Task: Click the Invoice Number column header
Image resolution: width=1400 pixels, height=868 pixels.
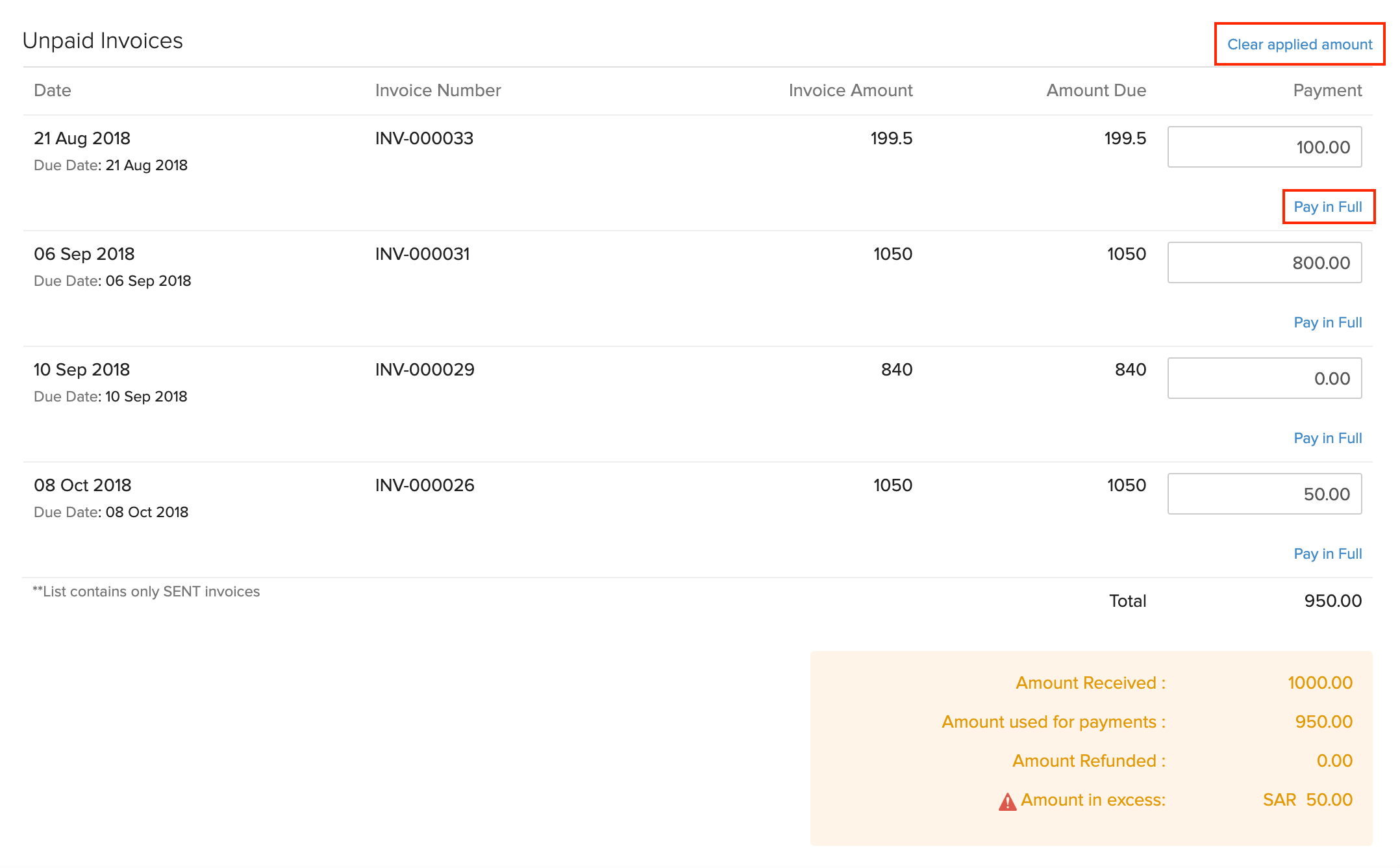Action: (x=438, y=90)
